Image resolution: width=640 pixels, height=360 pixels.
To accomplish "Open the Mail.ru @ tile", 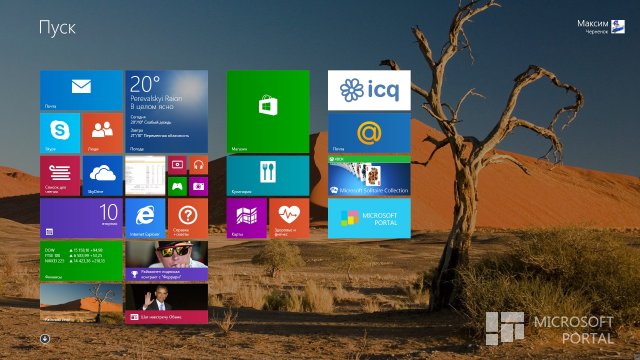I will pos(369,133).
